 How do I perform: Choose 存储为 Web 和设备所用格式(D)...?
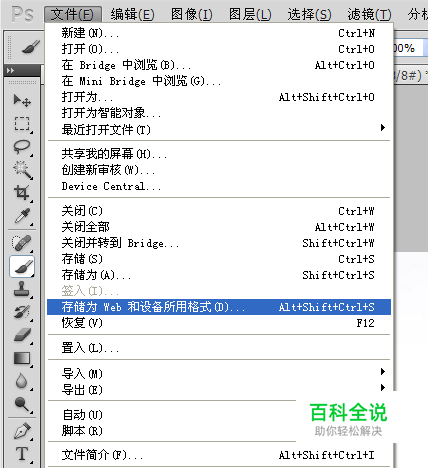[219, 307]
